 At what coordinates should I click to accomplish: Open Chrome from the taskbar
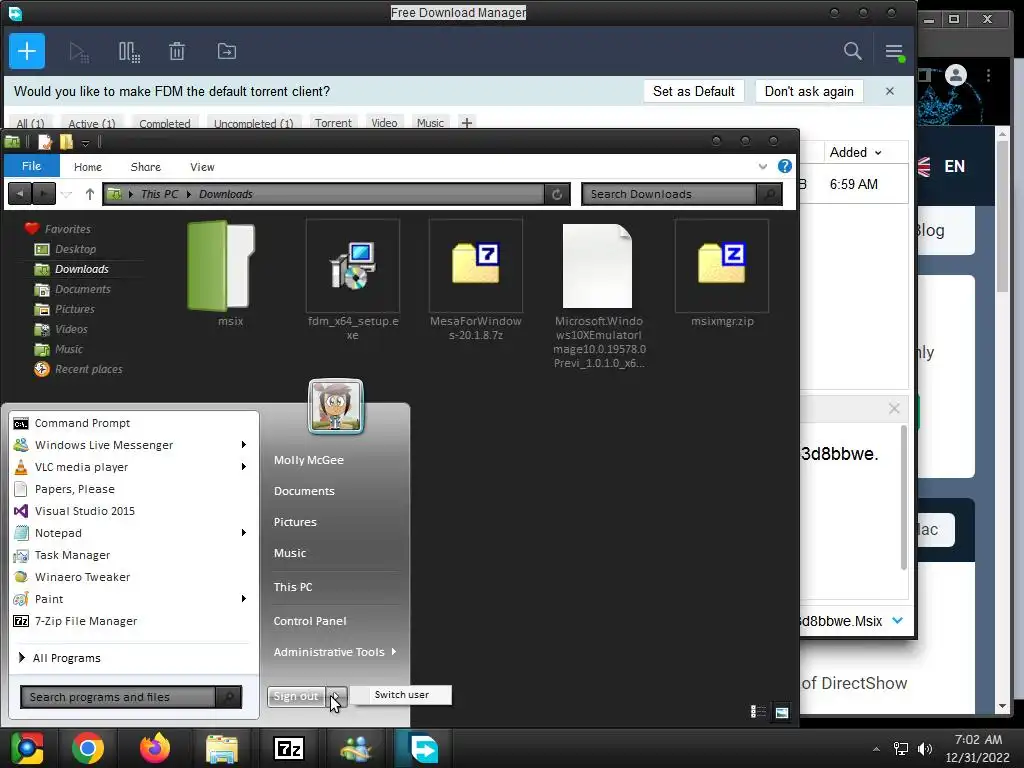pos(88,748)
